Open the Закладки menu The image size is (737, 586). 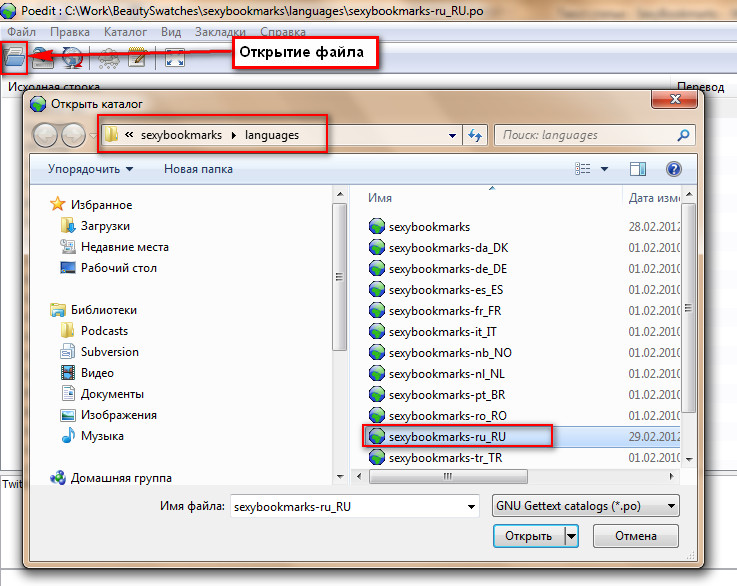click(220, 32)
